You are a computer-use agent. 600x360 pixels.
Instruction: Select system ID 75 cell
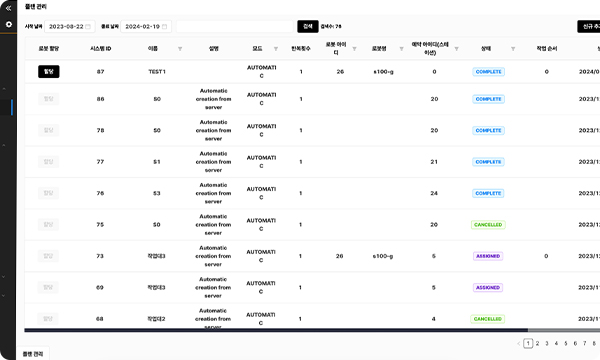click(x=100, y=225)
